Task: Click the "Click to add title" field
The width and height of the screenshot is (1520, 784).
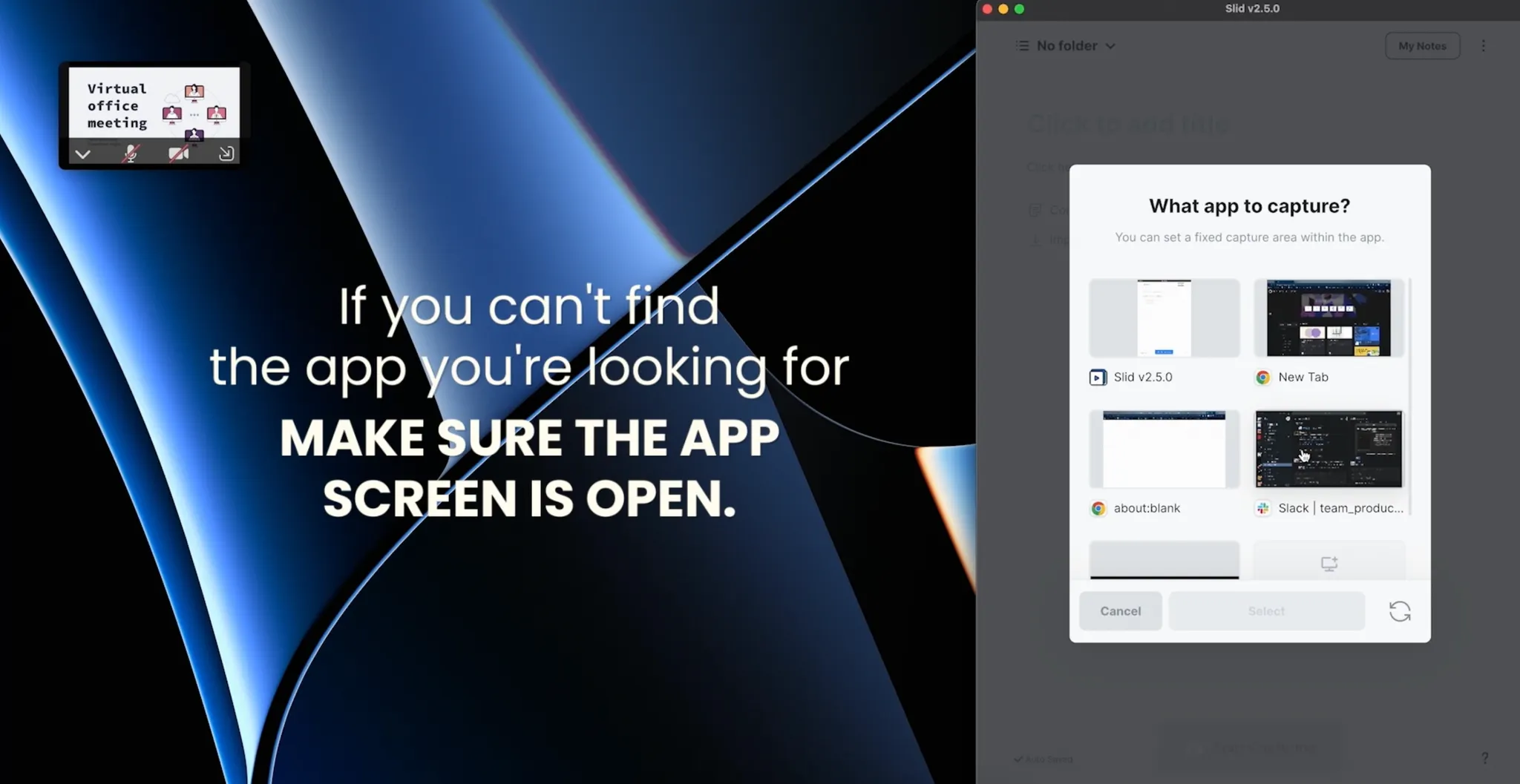Action: tap(1129, 124)
